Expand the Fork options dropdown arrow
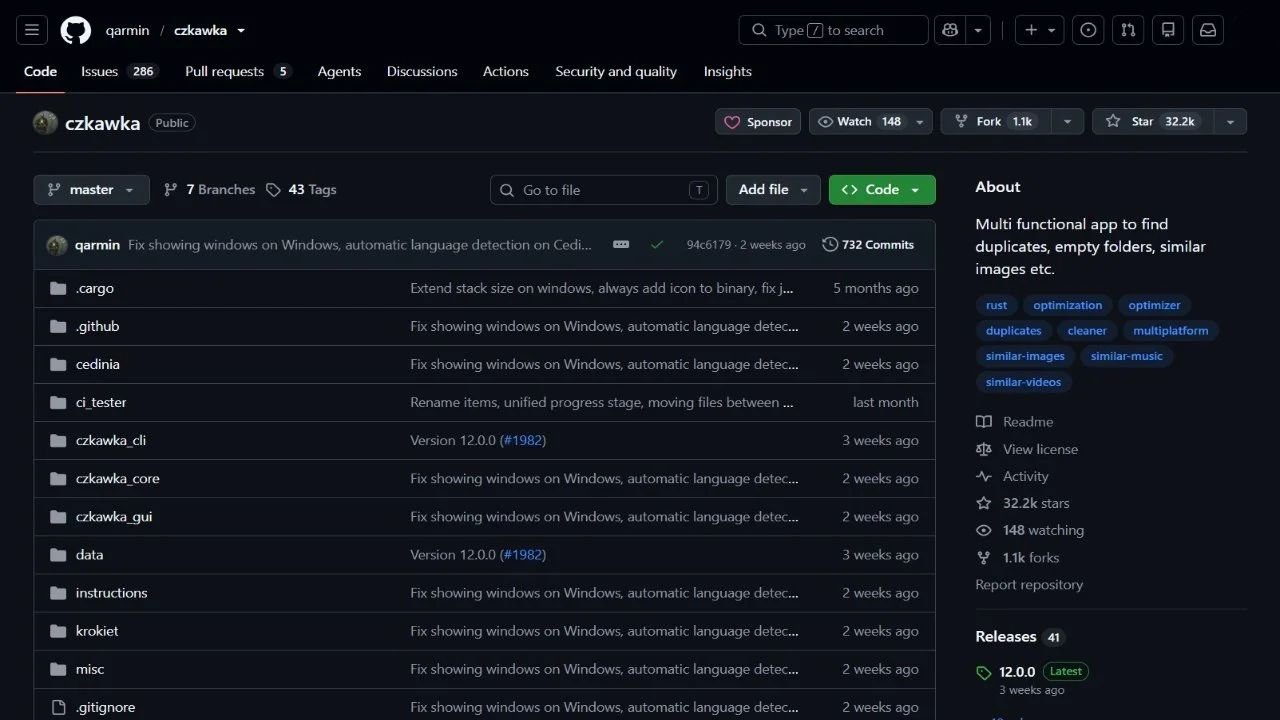This screenshot has height=720, width=1280. [x=1067, y=122]
